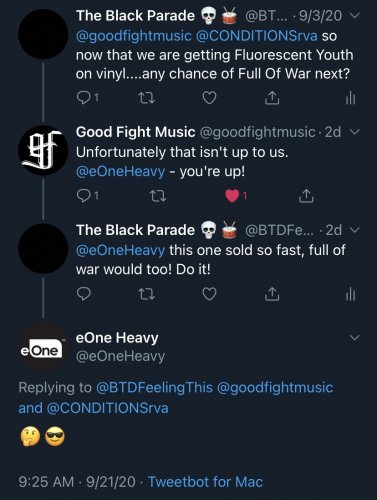The image size is (377, 500).
Task: Open the chevron menu on the 9/3/20 tweet
Action: [x=355, y=16]
